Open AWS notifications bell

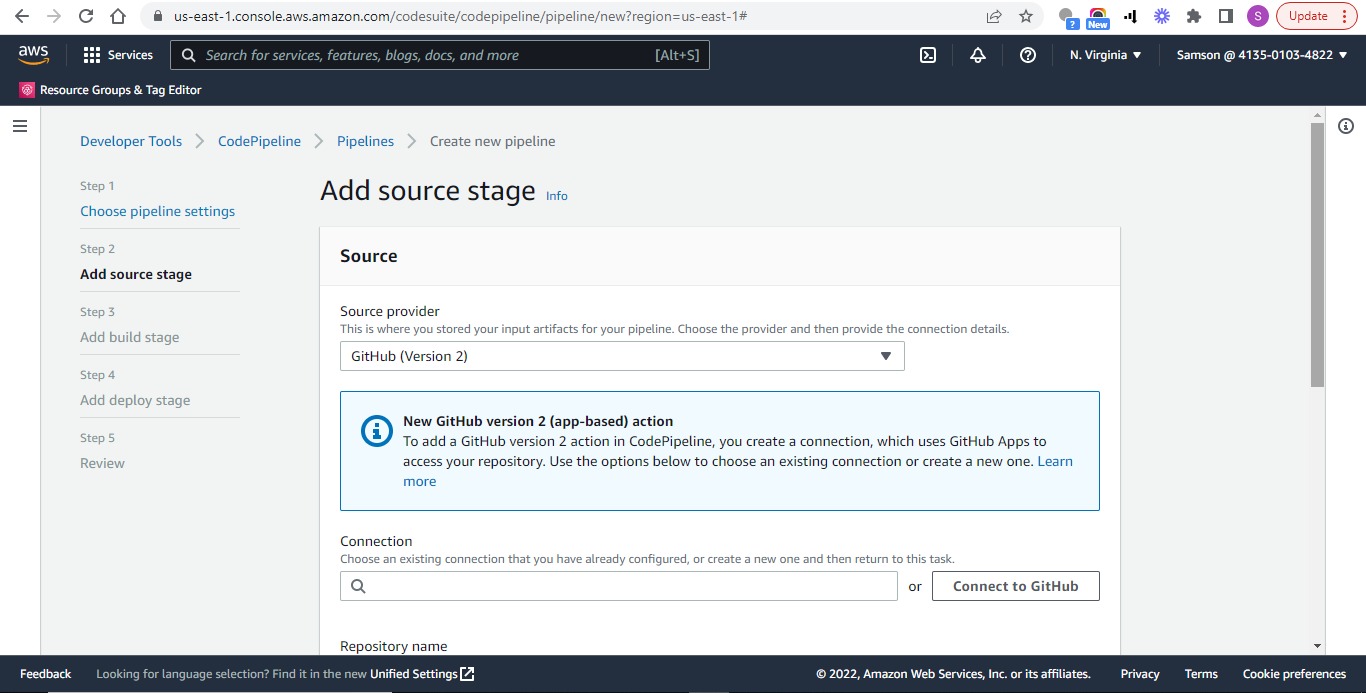coord(978,55)
